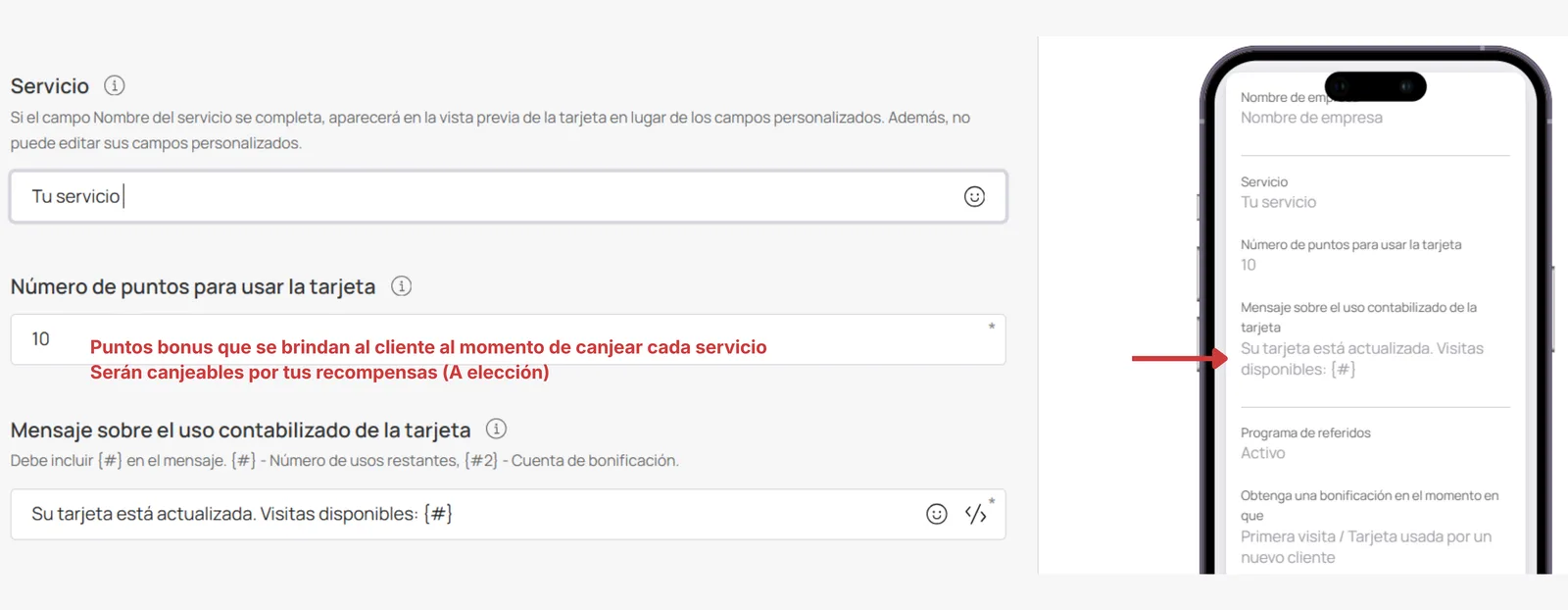
Task: Select the Número de puntos para usar la tarjeta heading
Action: tap(193, 286)
